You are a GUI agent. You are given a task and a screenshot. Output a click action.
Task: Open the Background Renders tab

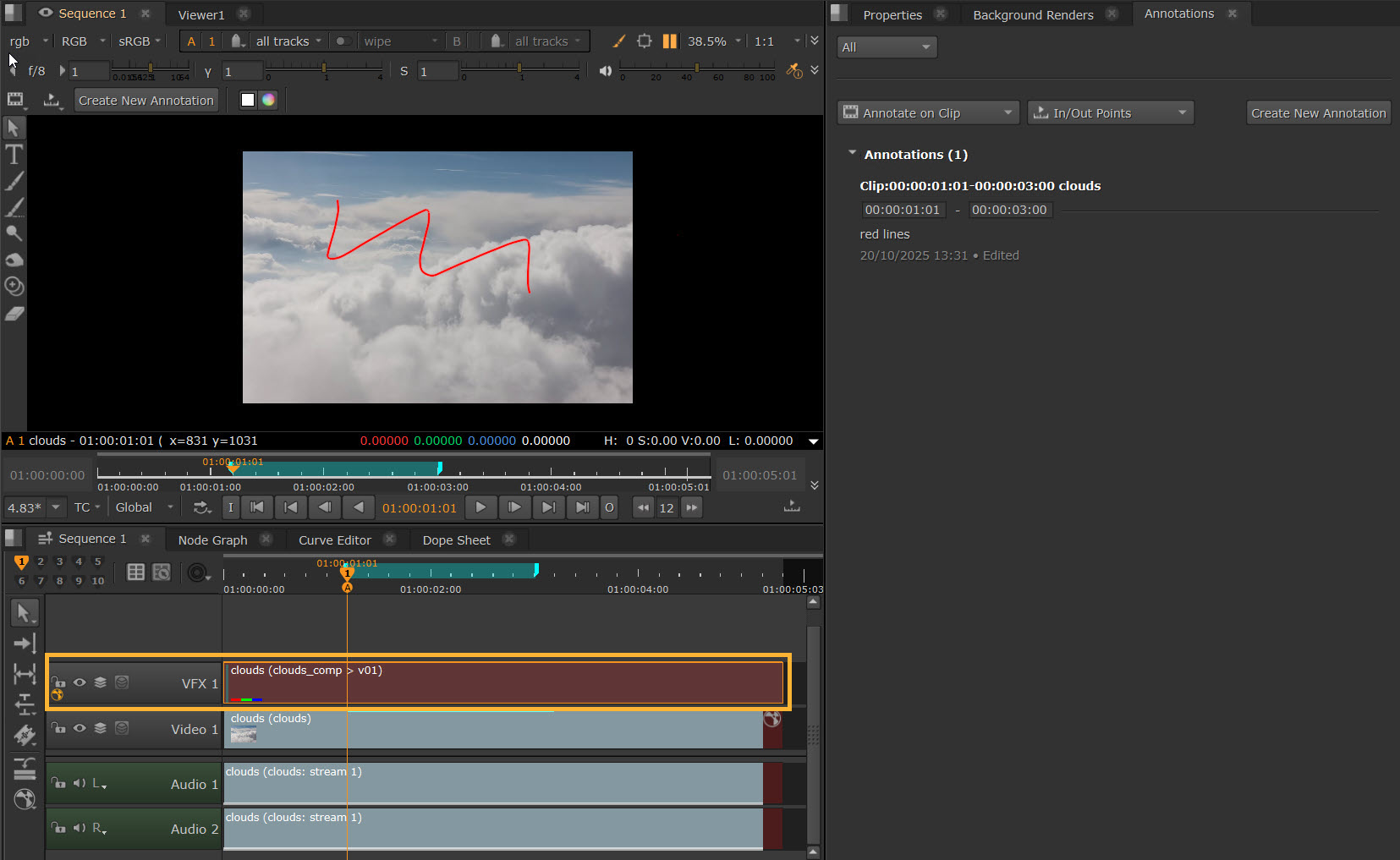[1032, 15]
